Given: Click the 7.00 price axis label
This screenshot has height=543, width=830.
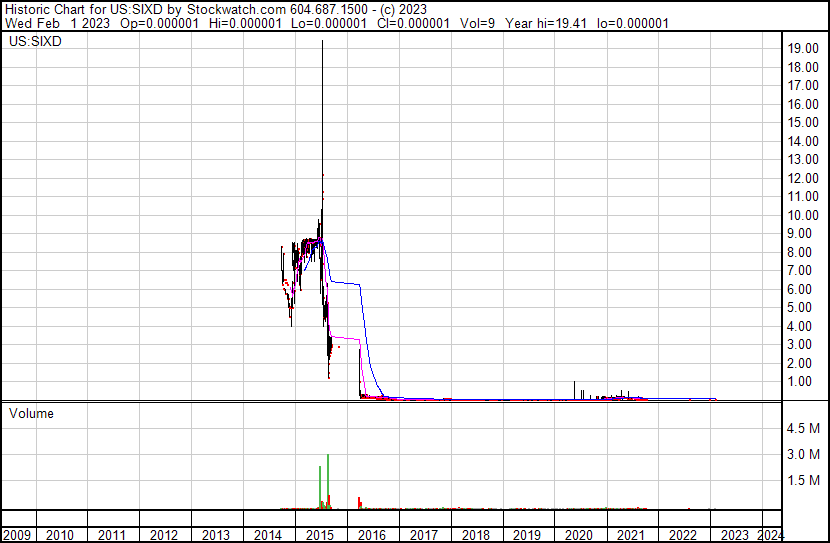Looking at the screenshot, I should [x=799, y=271].
